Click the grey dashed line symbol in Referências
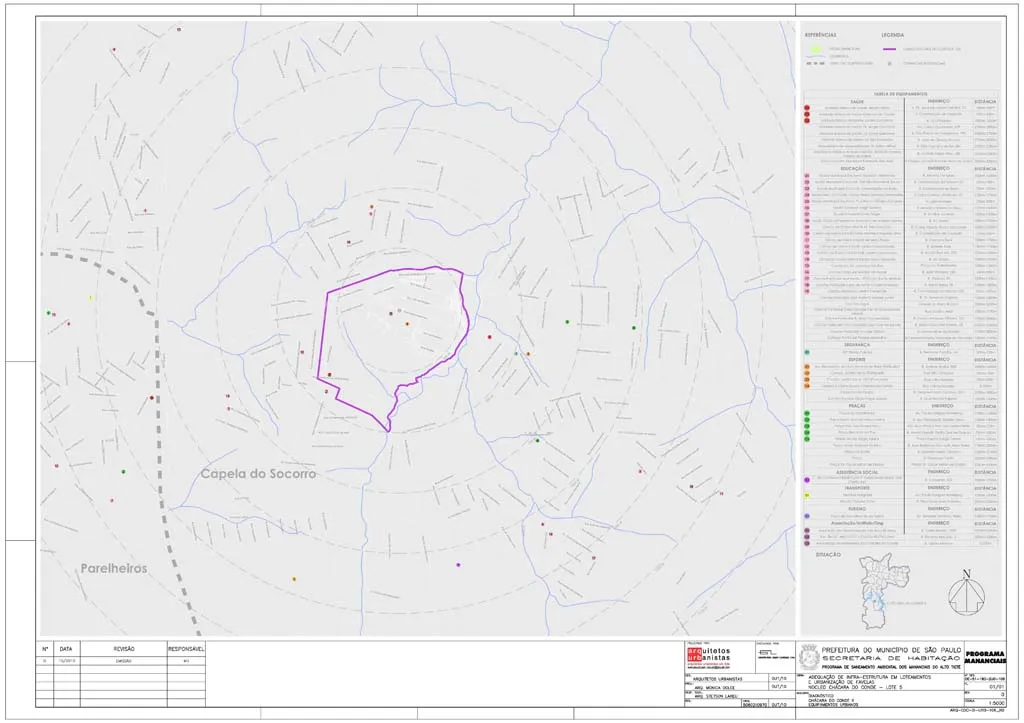The height and width of the screenshot is (723, 1024). pos(816,62)
